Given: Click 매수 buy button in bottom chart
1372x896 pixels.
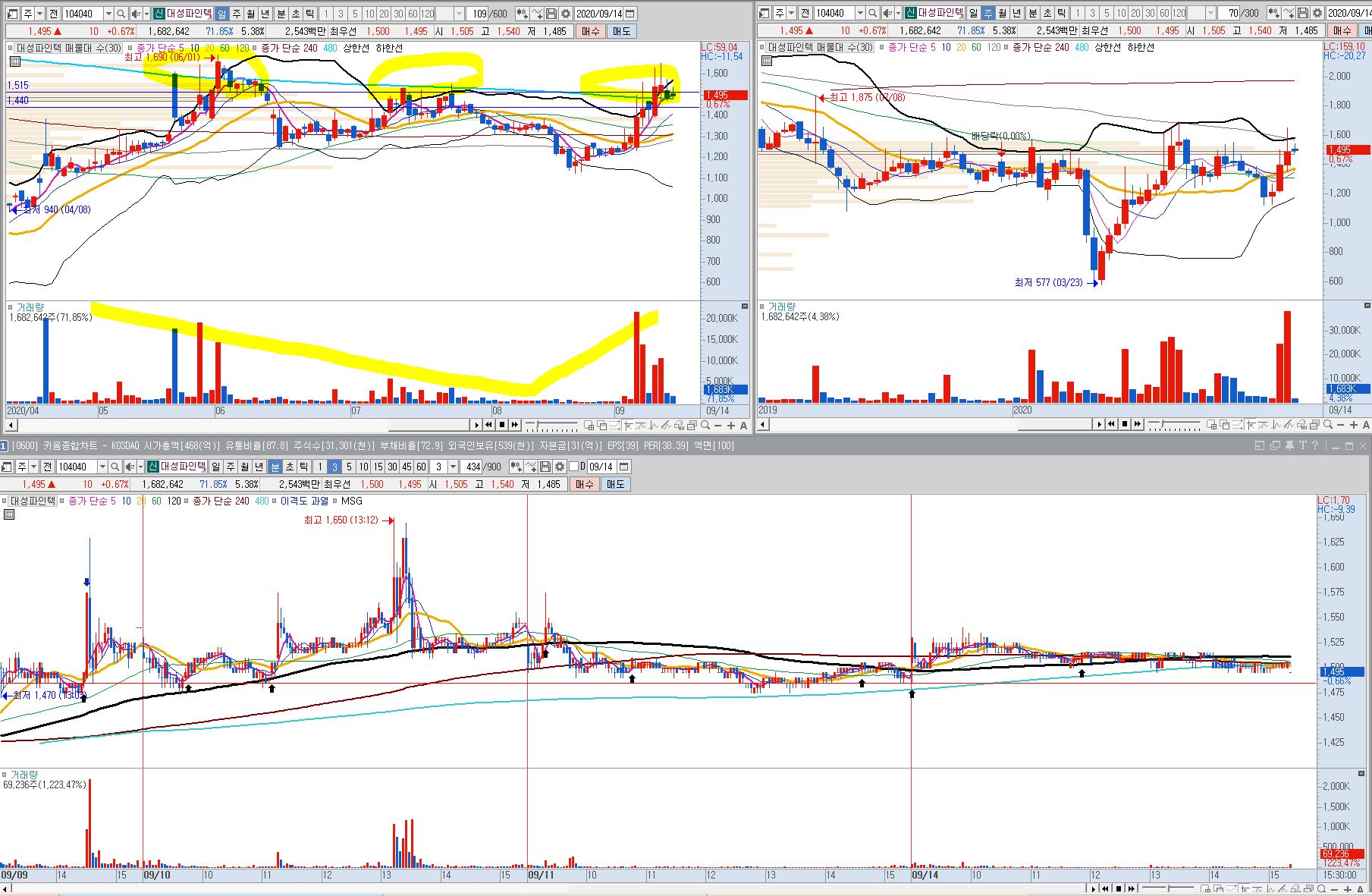Looking at the screenshot, I should pos(586,484).
